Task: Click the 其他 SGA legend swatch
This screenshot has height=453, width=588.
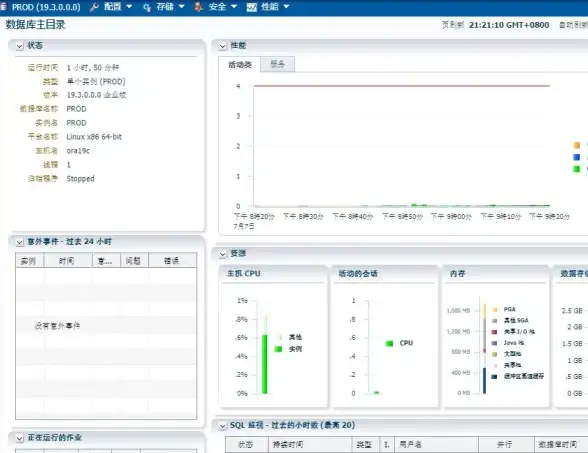Action: tap(495, 321)
